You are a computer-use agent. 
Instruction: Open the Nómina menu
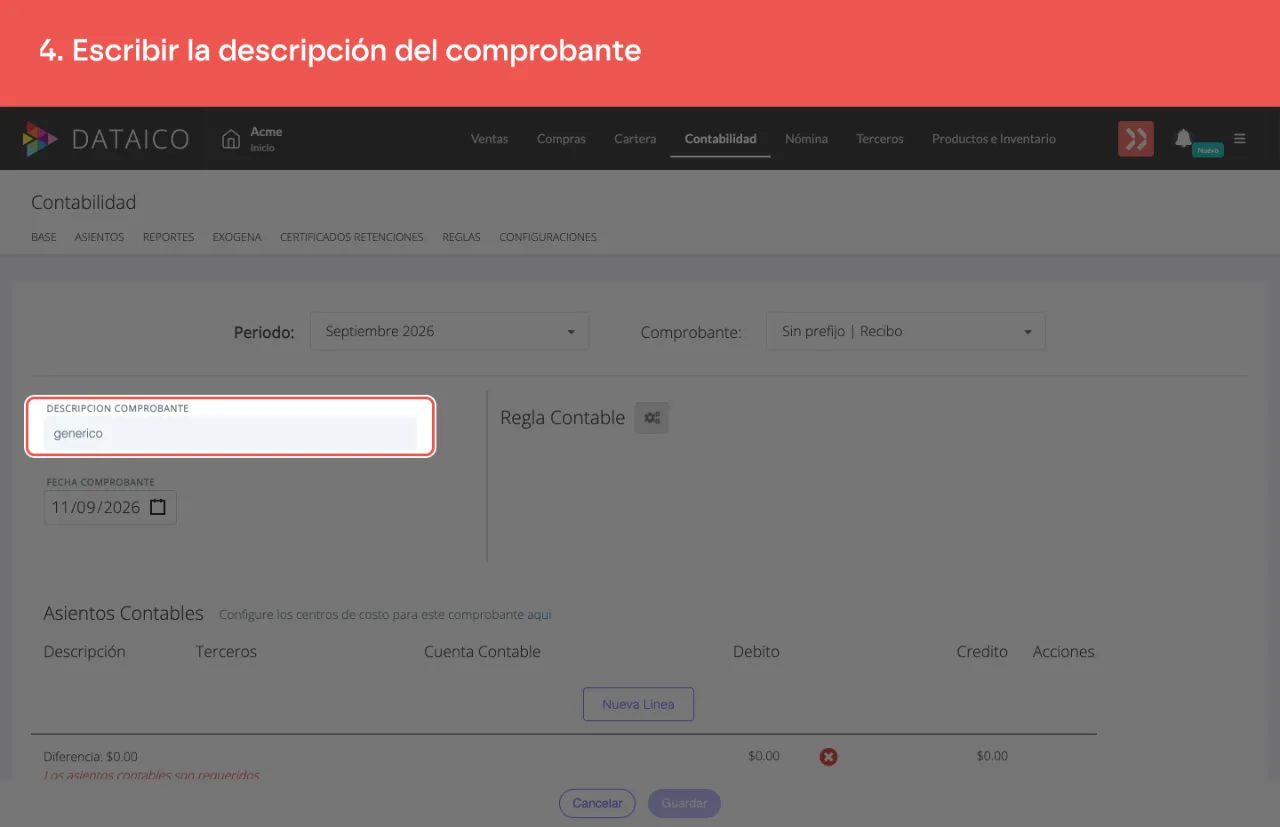point(806,139)
